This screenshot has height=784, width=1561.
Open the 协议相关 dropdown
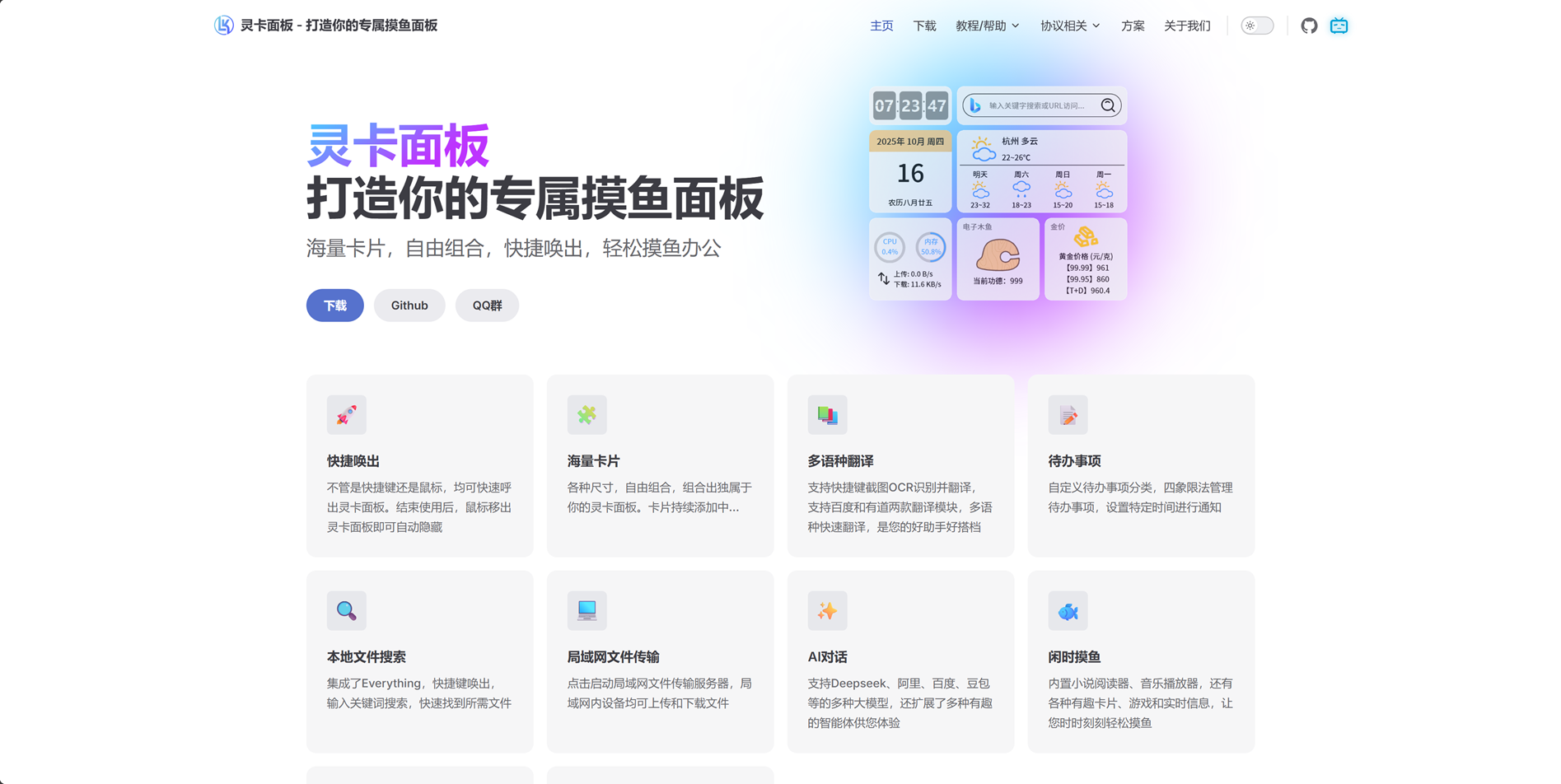pos(1068,26)
